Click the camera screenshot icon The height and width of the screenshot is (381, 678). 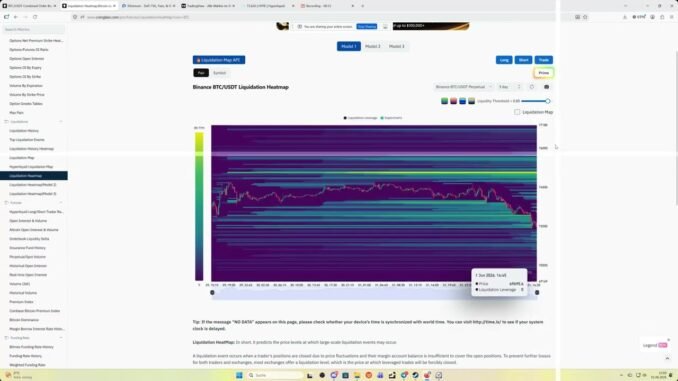pos(547,87)
